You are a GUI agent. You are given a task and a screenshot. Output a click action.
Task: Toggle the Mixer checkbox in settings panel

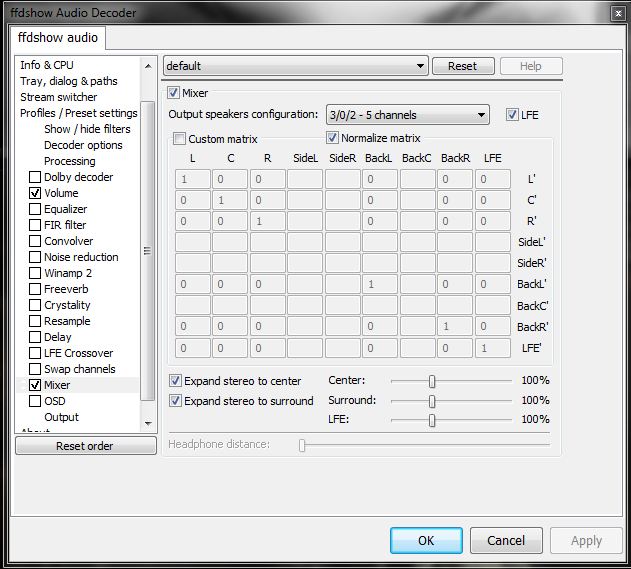[x=173, y=93]
